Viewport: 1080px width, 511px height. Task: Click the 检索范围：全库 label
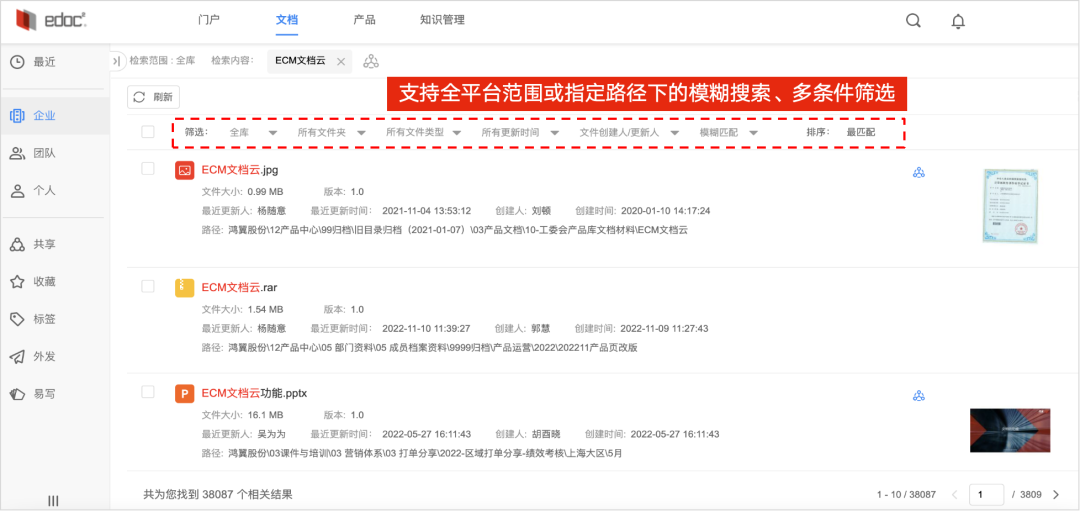pyautogui.click(x=163, y=61)
